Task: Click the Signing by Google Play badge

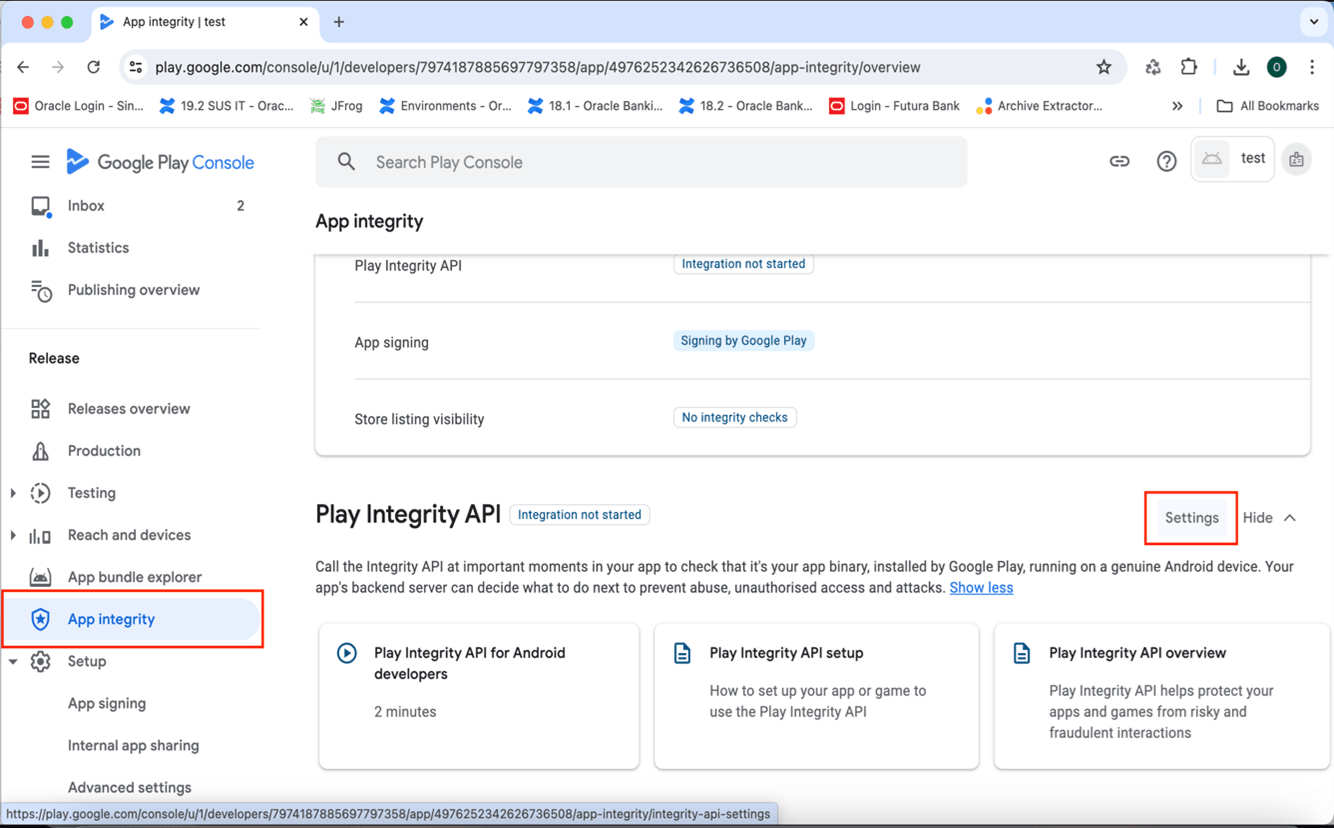Action: (743, 341)
